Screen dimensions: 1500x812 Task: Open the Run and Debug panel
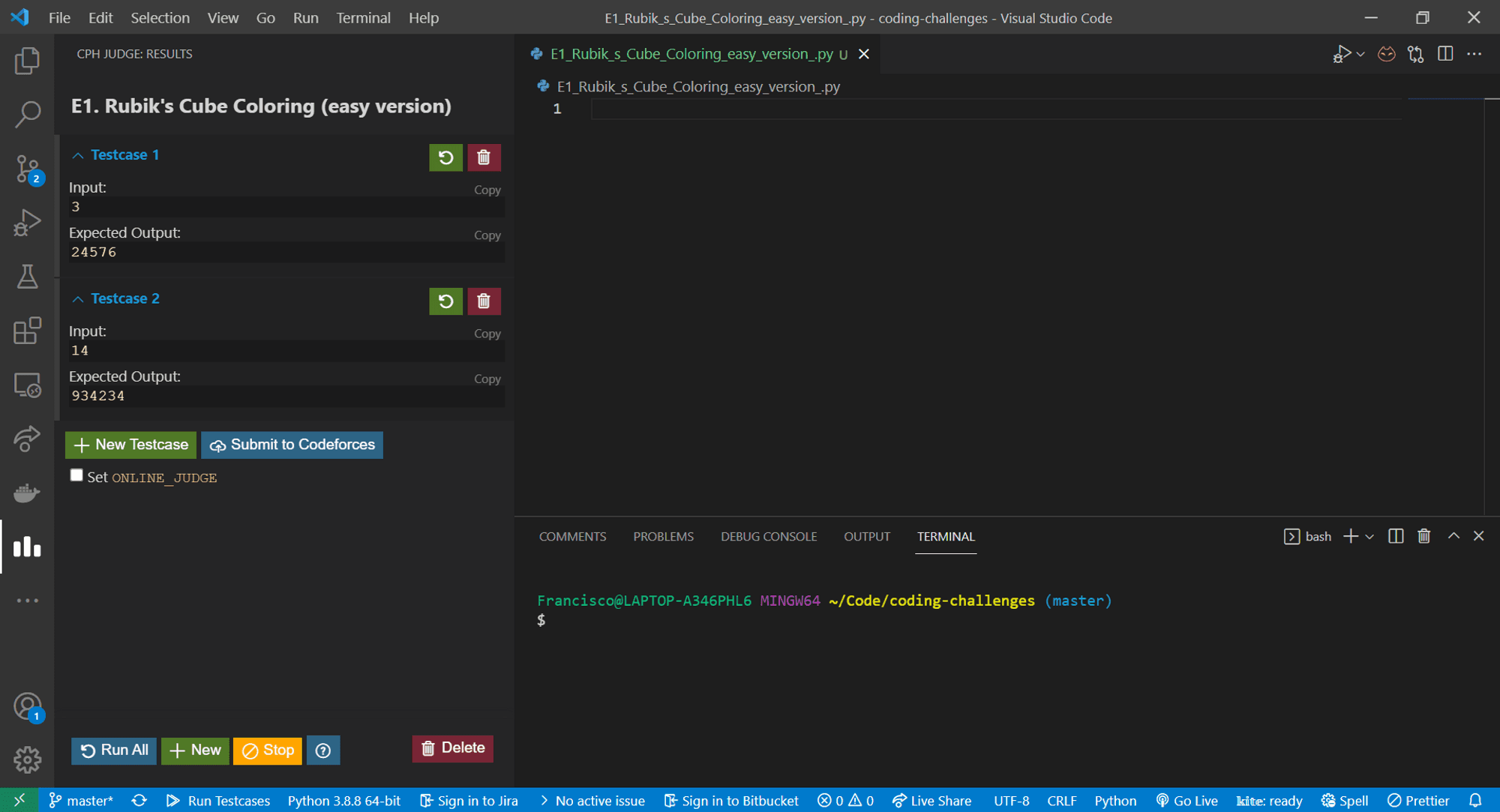point(27,222)
